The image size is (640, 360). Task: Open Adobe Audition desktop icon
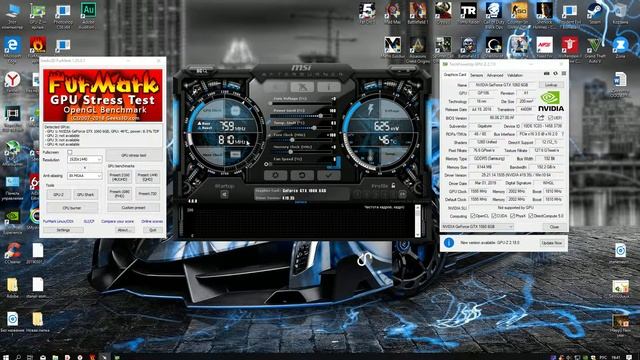click(88, 15)
